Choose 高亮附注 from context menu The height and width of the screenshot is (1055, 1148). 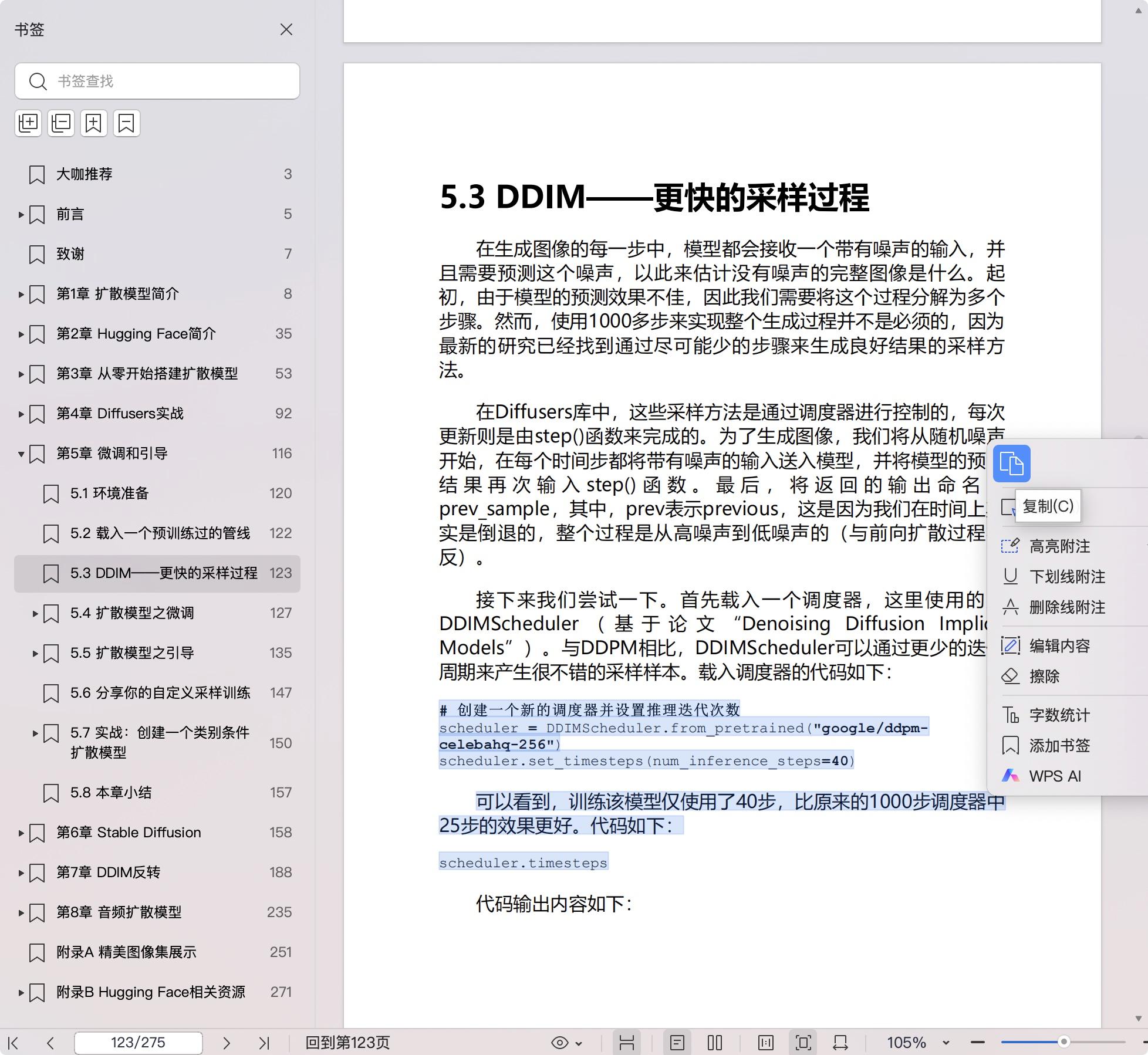click(1059, 546)
